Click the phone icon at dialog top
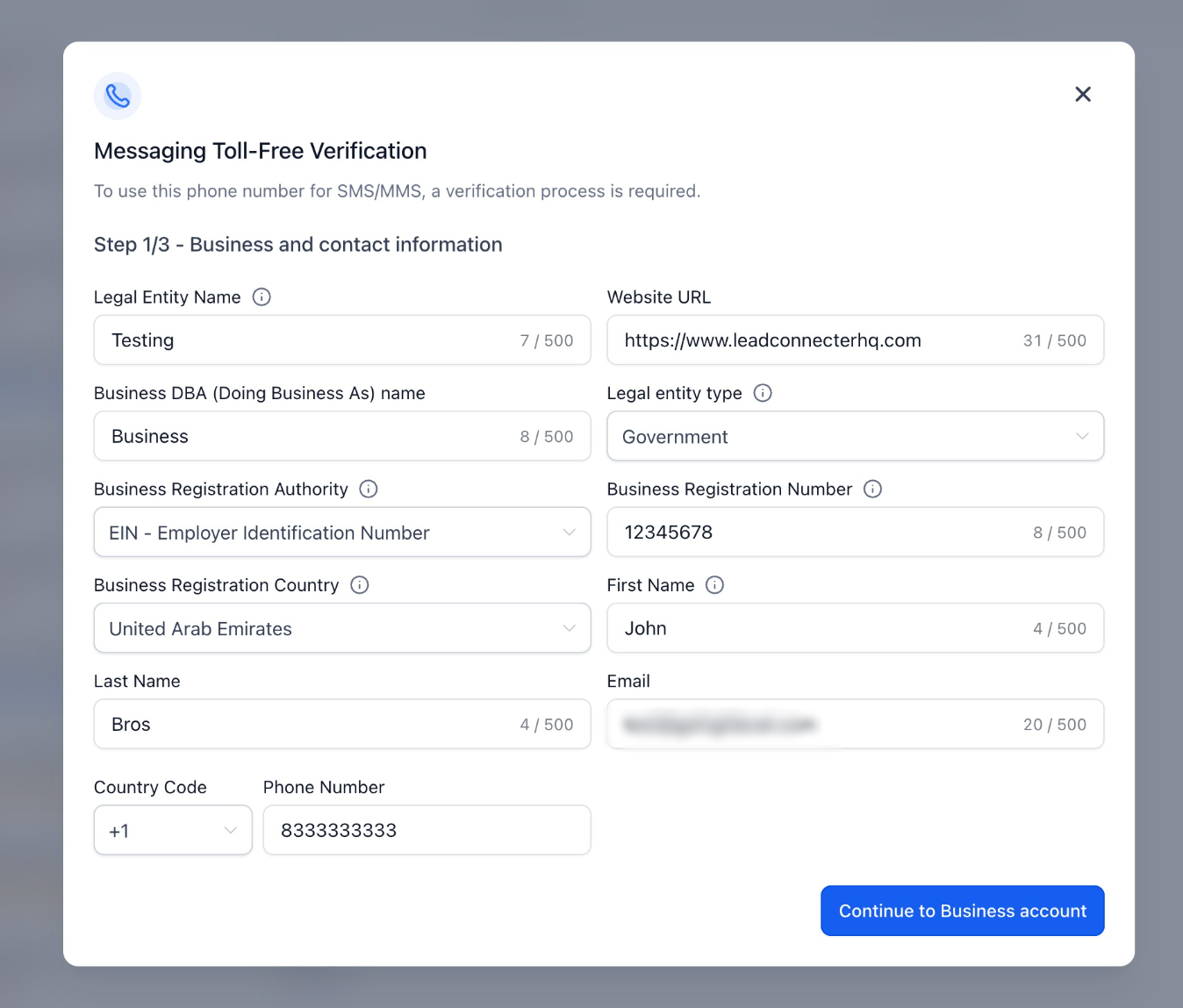 click(118, 96)
